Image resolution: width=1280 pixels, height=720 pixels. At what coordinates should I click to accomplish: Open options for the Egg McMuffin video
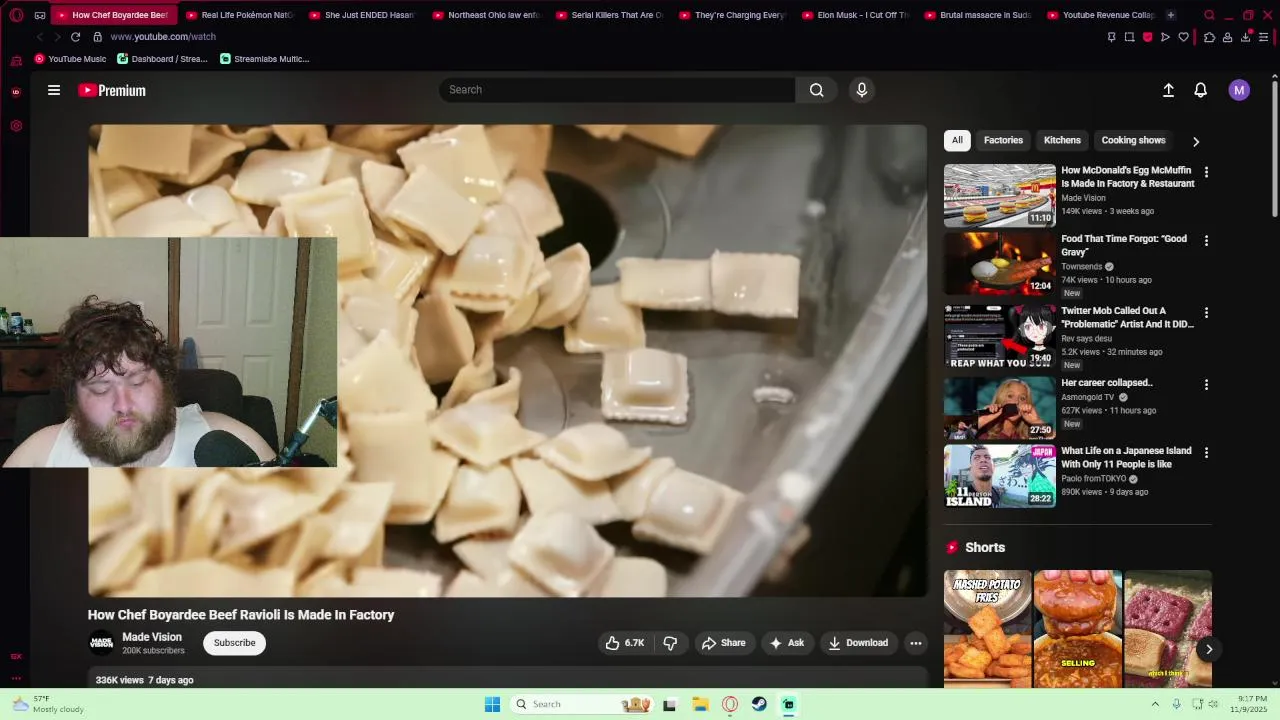click(1206, 172)
